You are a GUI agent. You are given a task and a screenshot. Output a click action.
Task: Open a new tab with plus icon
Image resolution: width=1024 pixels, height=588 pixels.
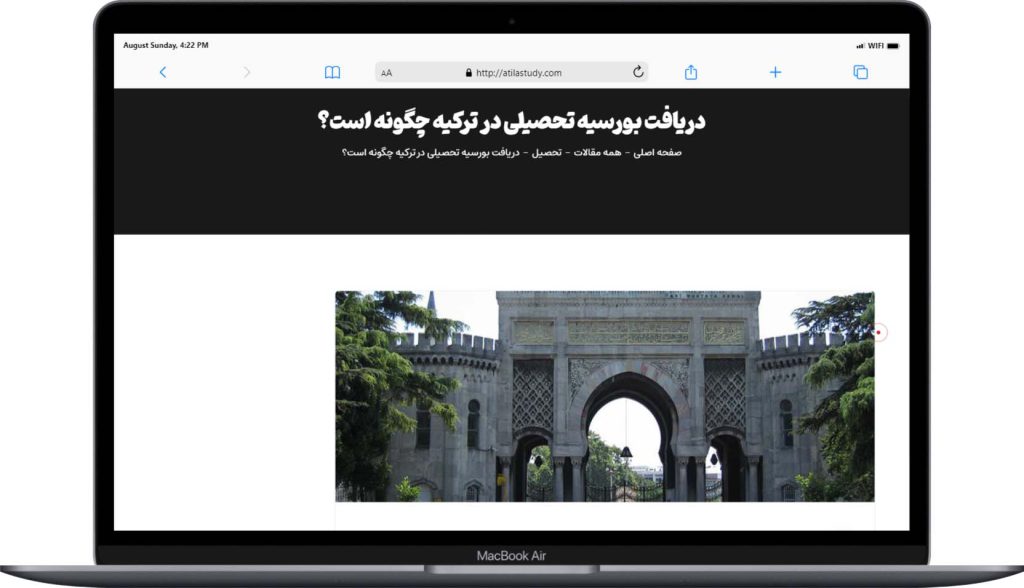pyautogui.click(x=775, y=72)
